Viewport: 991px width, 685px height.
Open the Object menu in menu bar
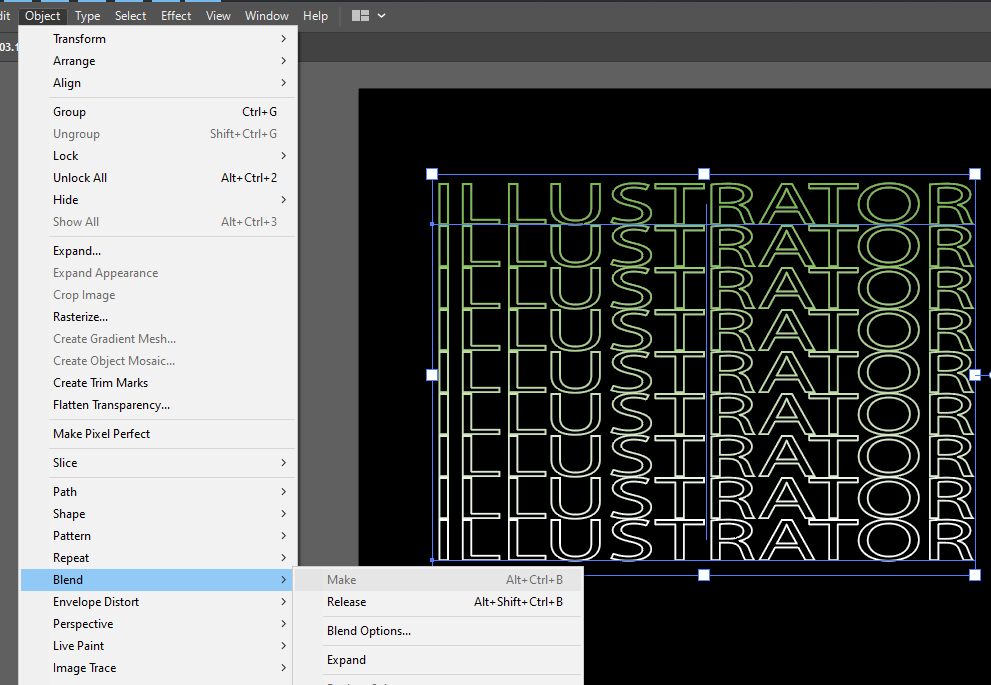point(42,16)
